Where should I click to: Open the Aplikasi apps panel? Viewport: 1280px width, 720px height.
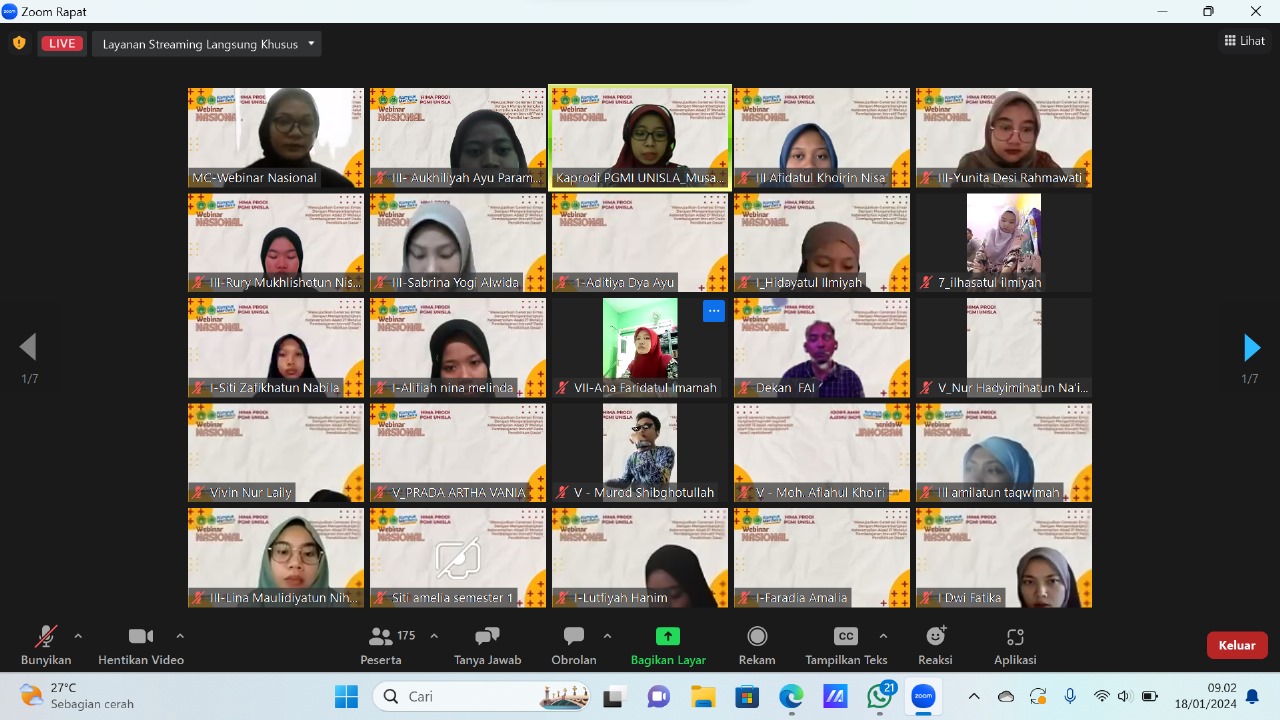click(1014, 645)
